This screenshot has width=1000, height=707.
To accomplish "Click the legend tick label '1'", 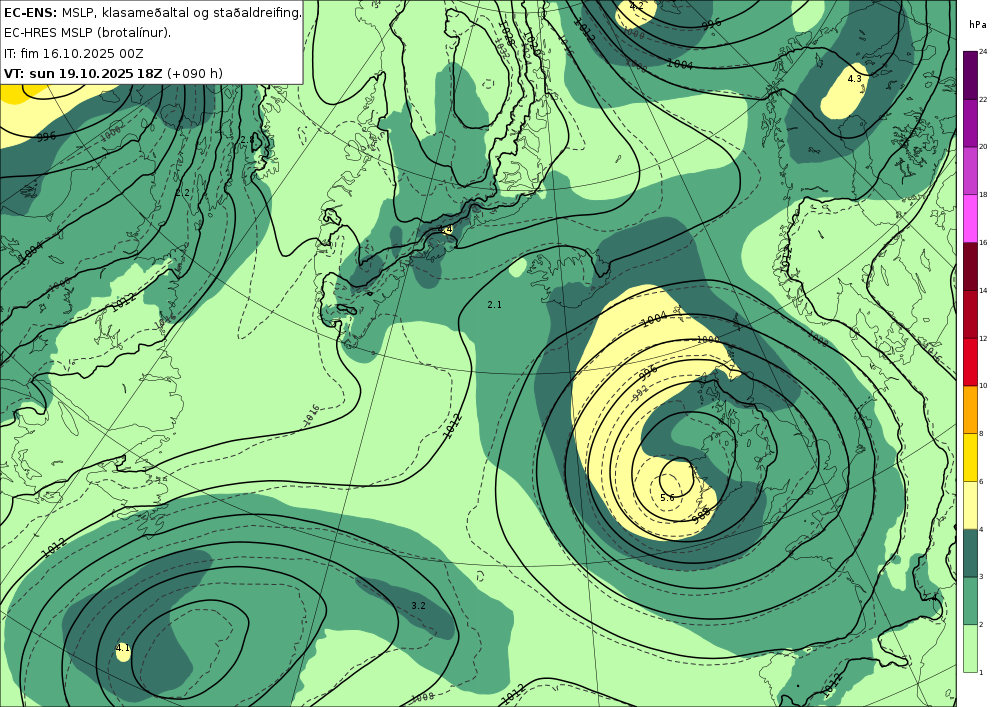I will point(981,672).
